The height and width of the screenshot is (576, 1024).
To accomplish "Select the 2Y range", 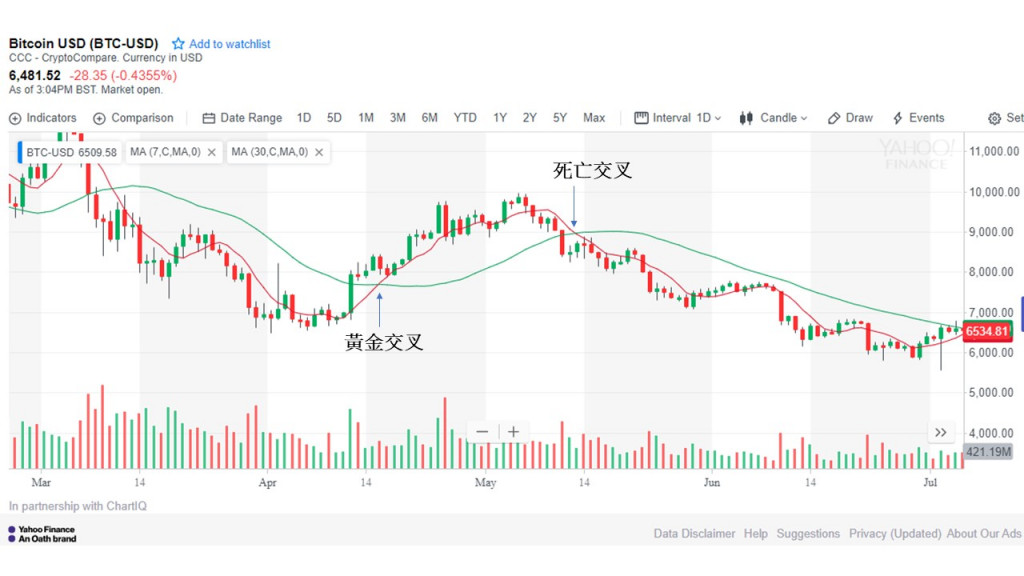I will click(530, 118).
